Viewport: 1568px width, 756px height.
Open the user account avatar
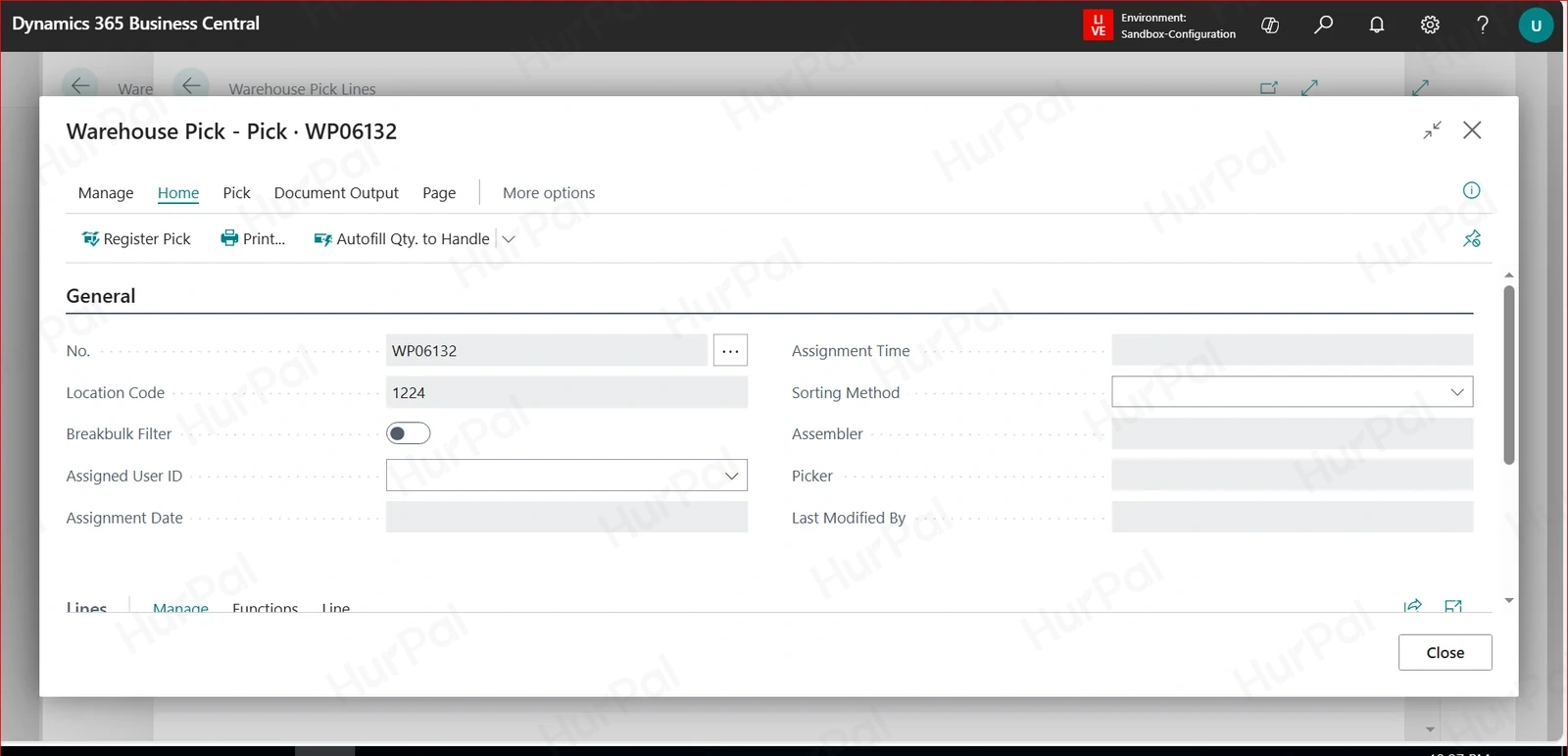pos(1536,25)
